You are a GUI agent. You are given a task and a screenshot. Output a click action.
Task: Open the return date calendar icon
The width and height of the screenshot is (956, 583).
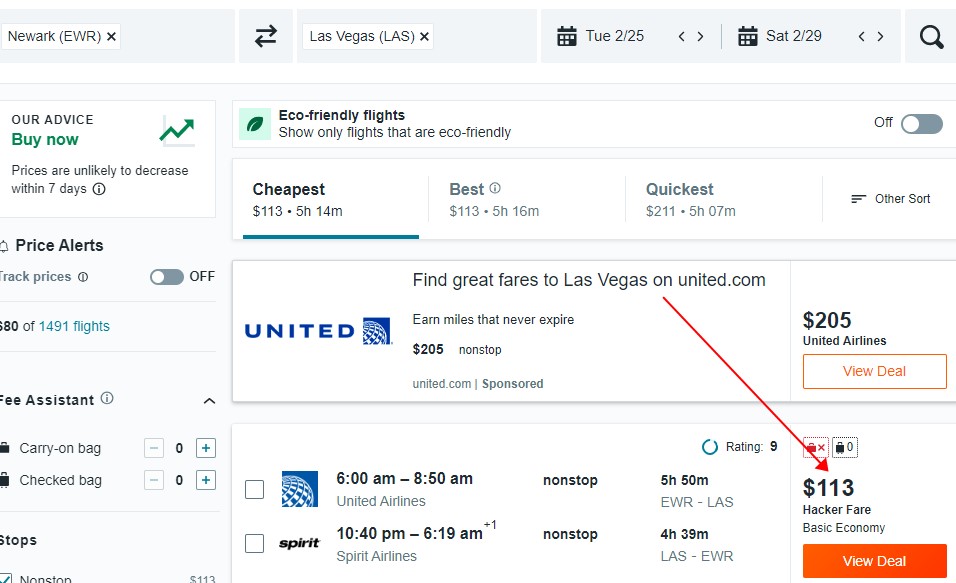[x=747, y=37]
